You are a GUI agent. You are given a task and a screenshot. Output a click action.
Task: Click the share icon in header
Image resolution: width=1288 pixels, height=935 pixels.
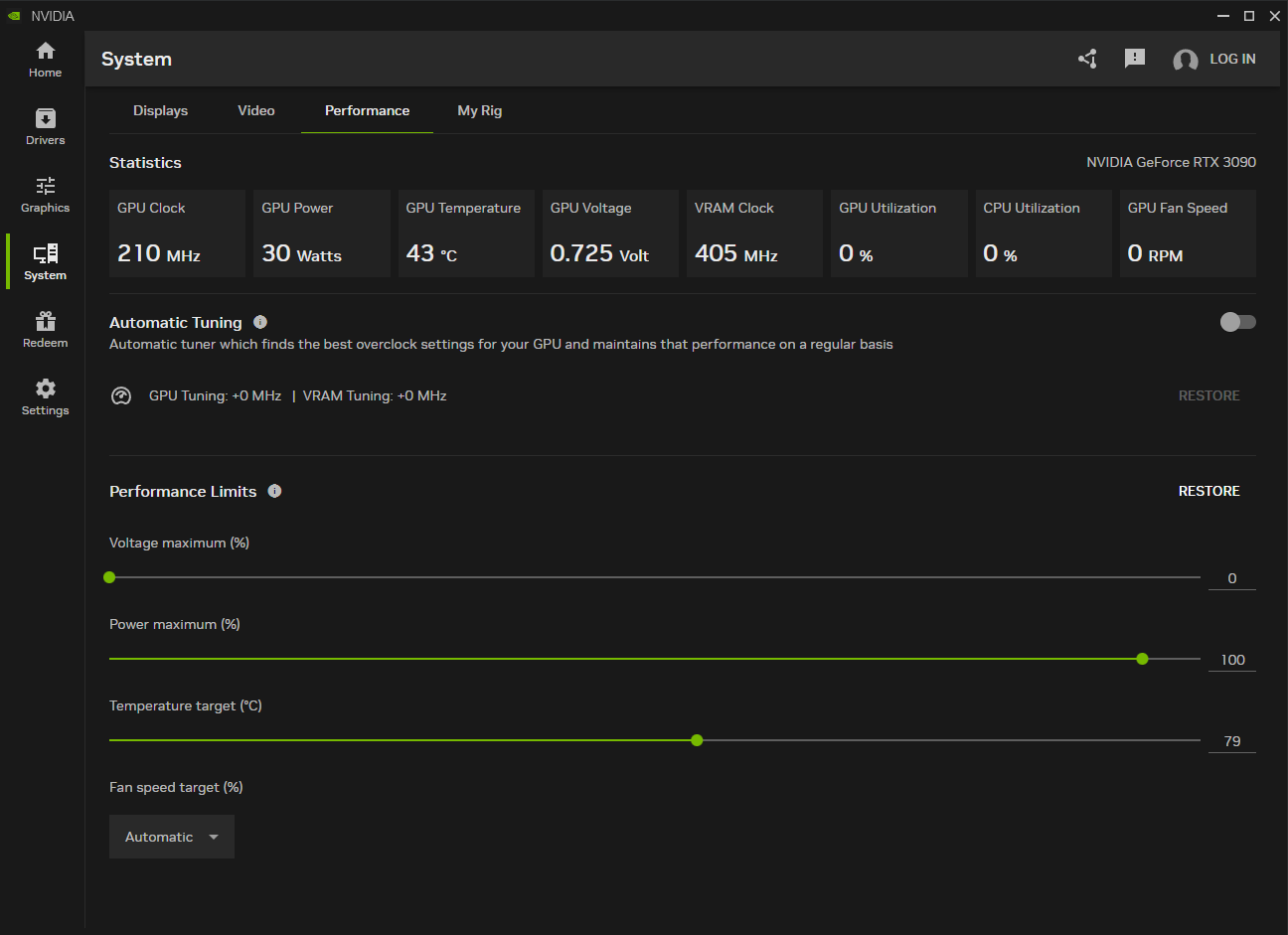point(1087,60)
